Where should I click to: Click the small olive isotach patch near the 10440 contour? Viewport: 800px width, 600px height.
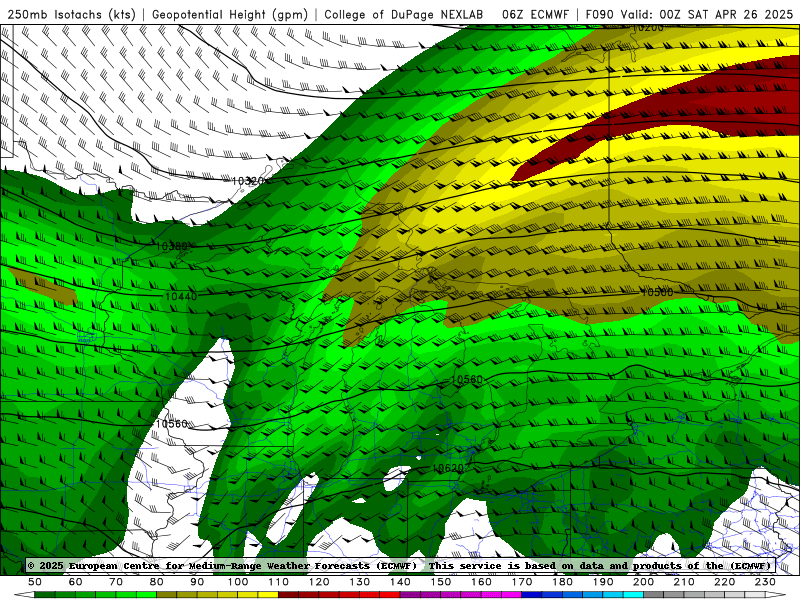[x=43, y=286]
